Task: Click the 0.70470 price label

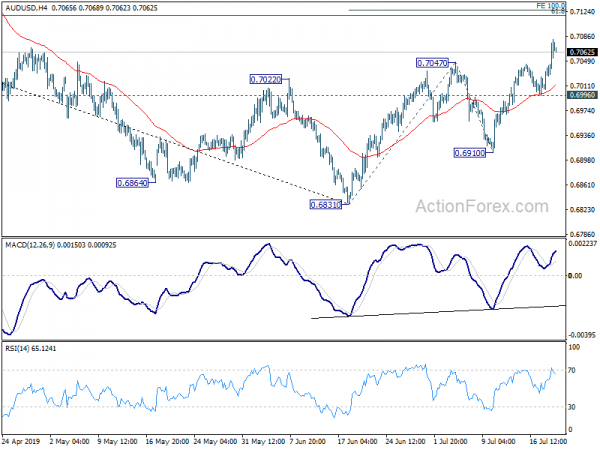Action: [432, 63]
